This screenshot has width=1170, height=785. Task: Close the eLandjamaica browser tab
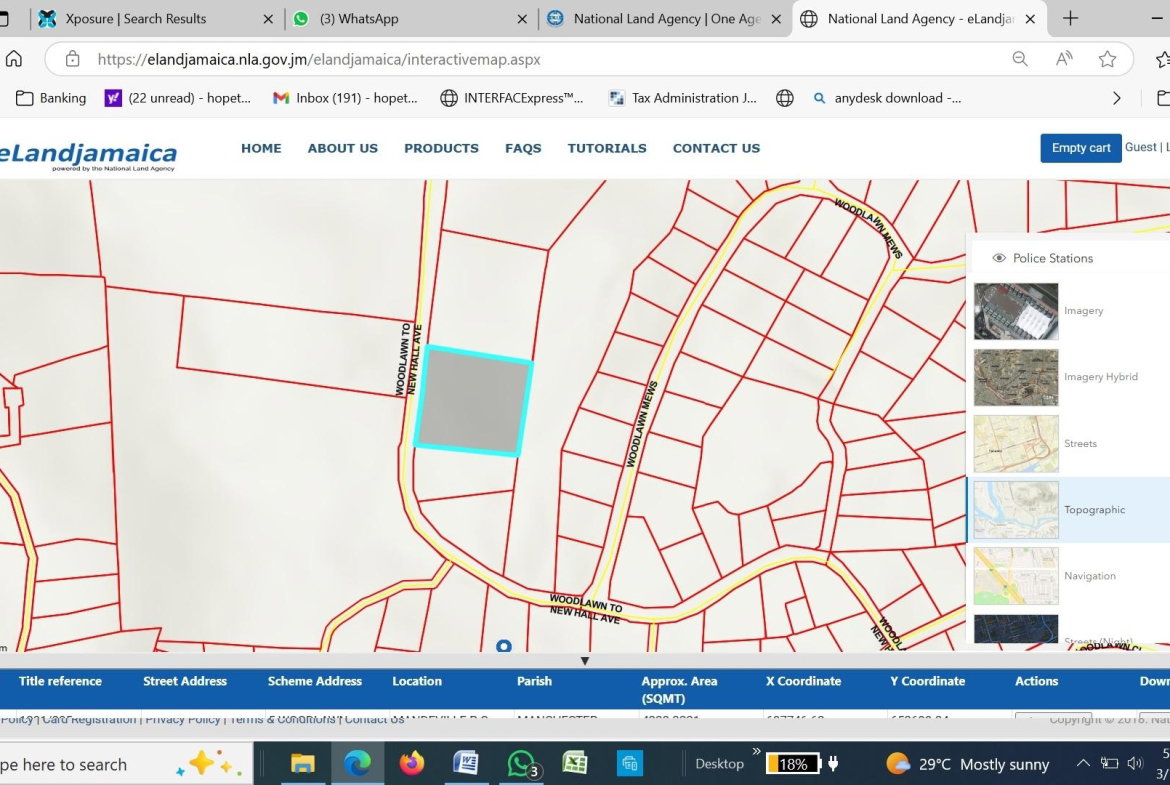pos(1030,19)
